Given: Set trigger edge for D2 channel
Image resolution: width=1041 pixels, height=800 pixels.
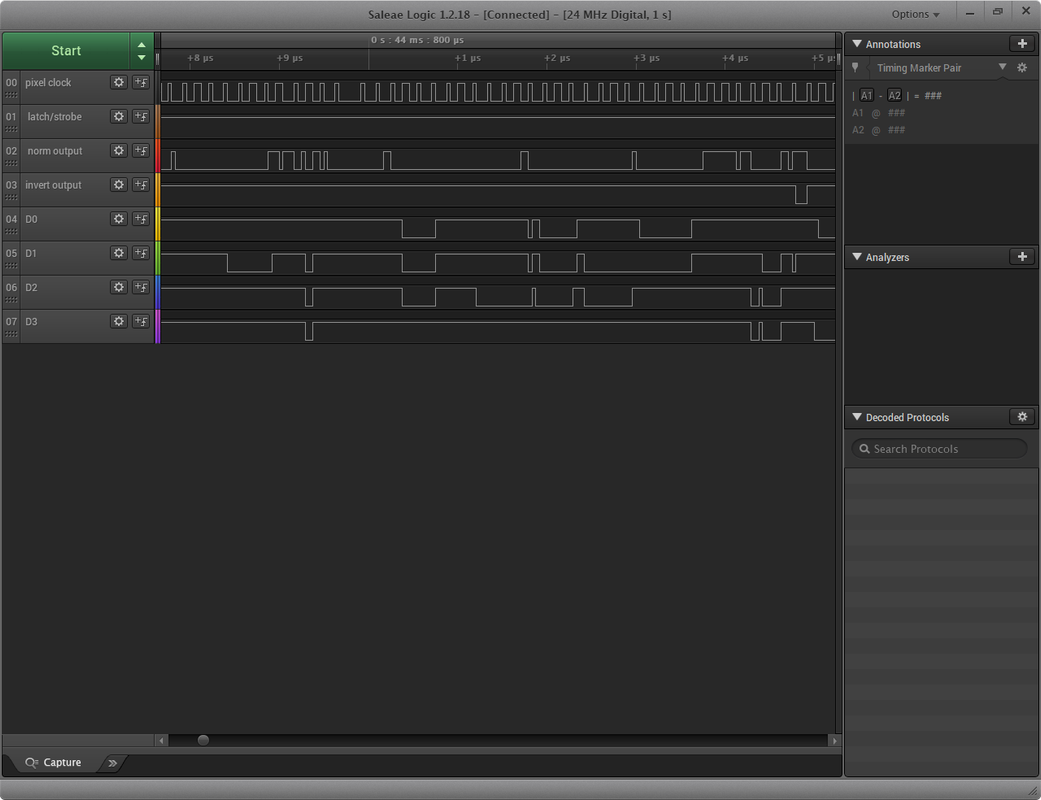Looking at the screenshot, I should pos(141,287).
